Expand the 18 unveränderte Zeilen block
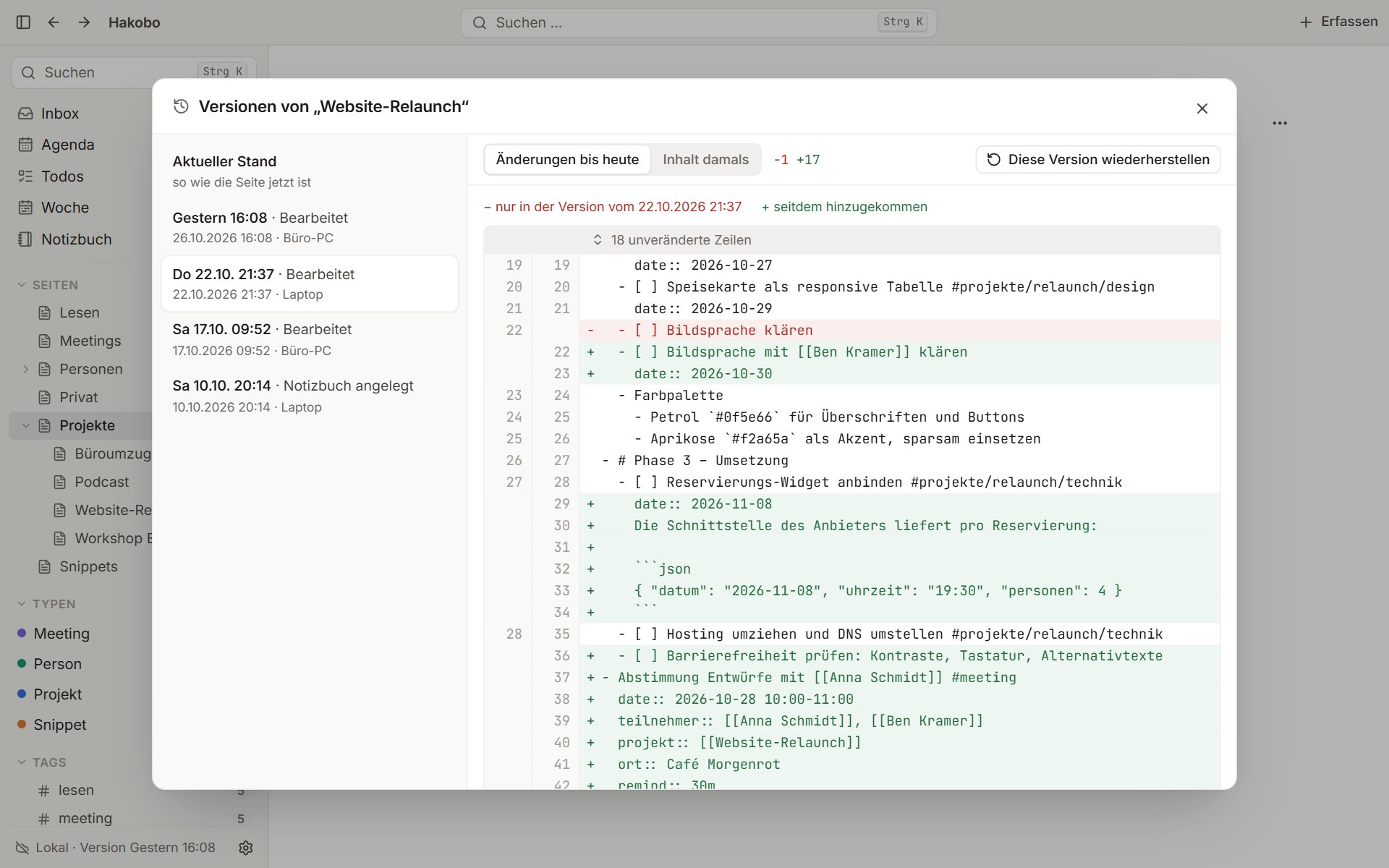This screenshot has width=1389, height=868. pos(851,239)
